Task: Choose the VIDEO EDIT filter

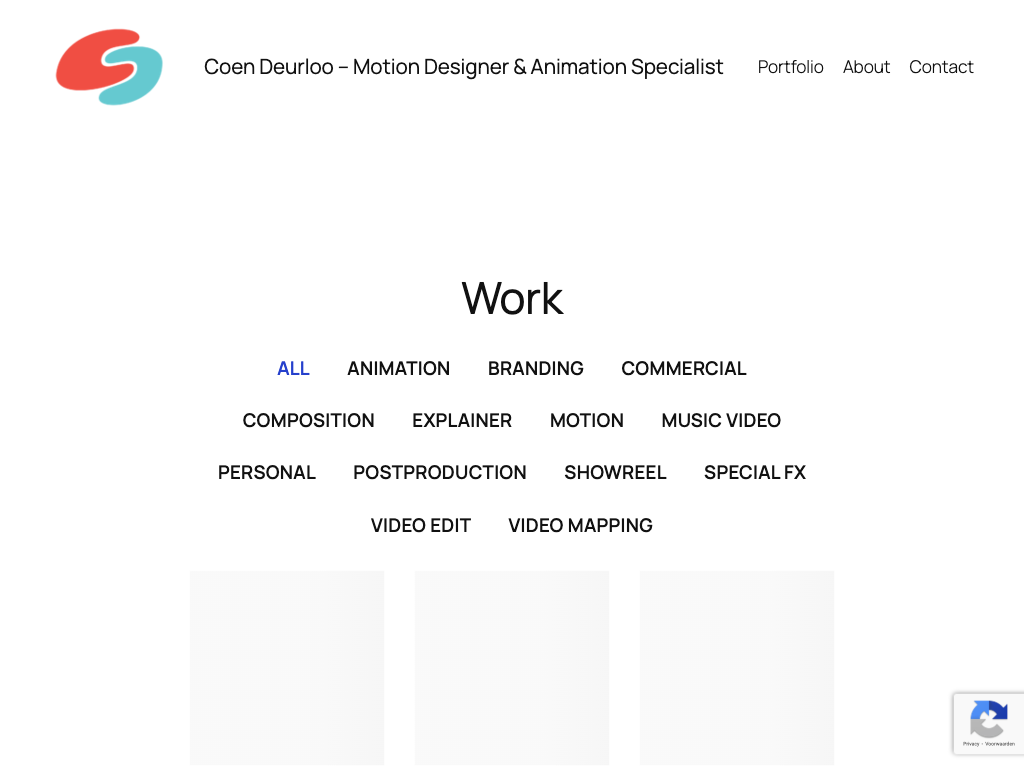Action: [421, 525]
